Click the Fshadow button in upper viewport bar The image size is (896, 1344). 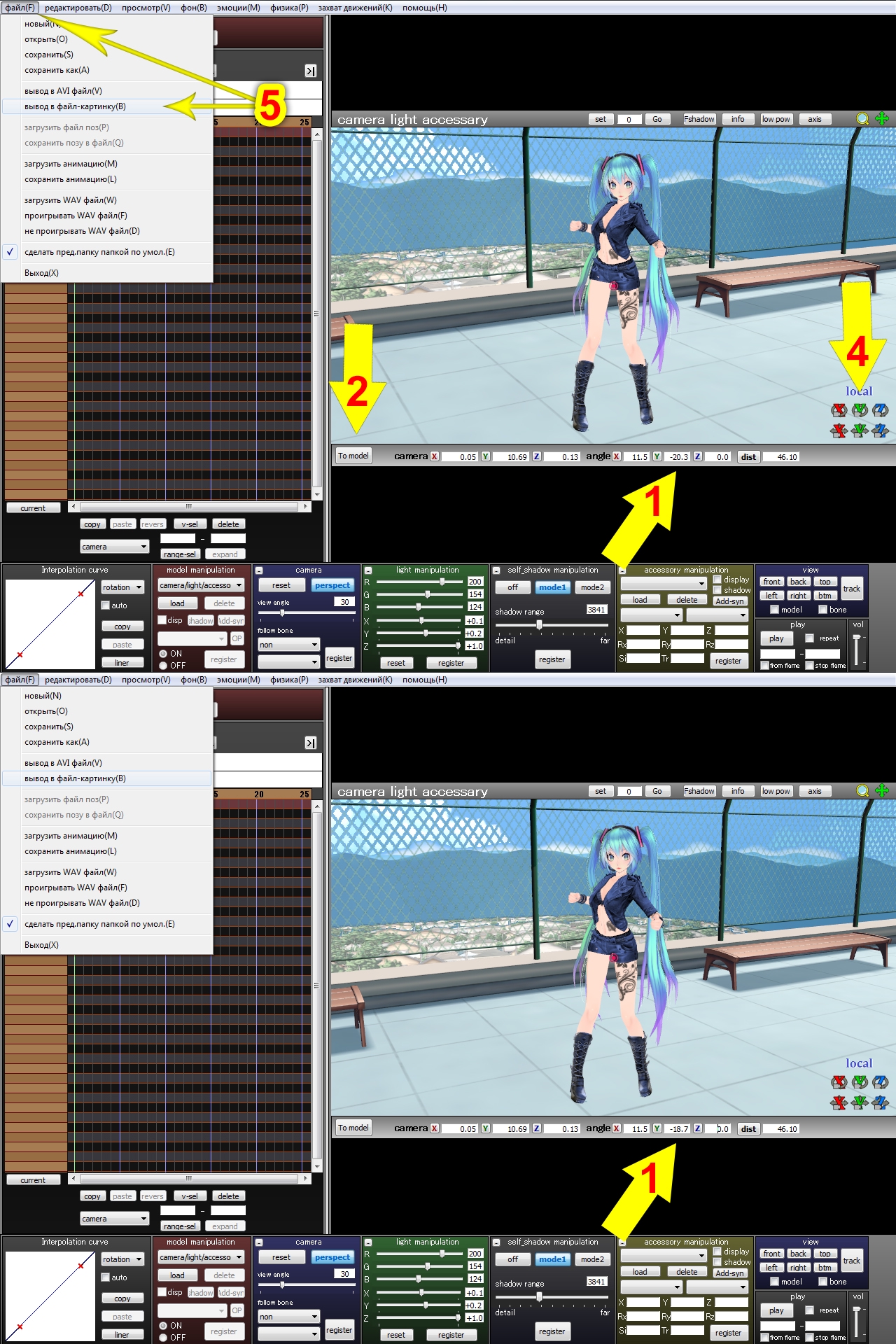pyautogui.click(x=699, y=119)
